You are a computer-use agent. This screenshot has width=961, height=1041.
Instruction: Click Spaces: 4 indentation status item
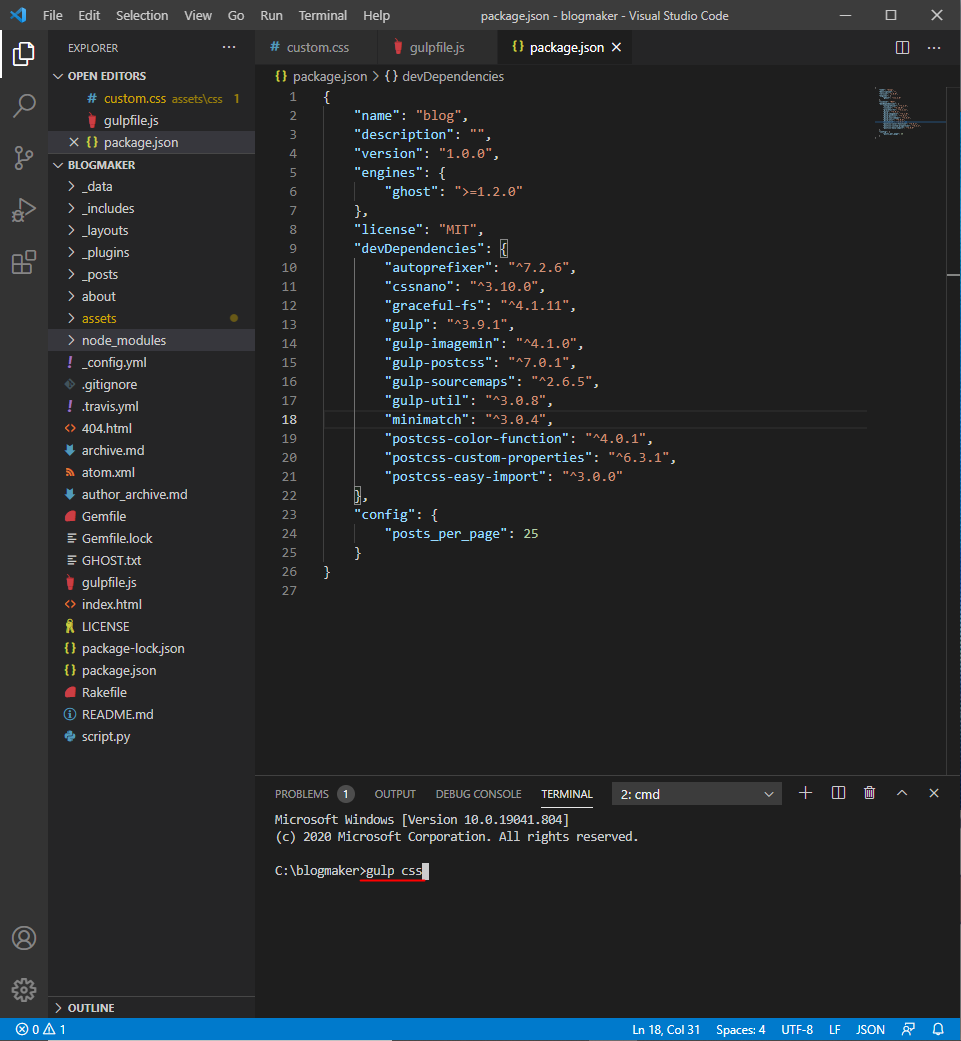tap(741, 1029)
